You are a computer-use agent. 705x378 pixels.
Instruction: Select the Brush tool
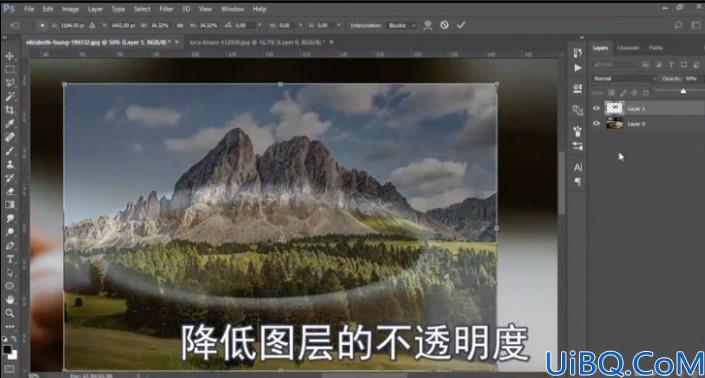point(9,151)
